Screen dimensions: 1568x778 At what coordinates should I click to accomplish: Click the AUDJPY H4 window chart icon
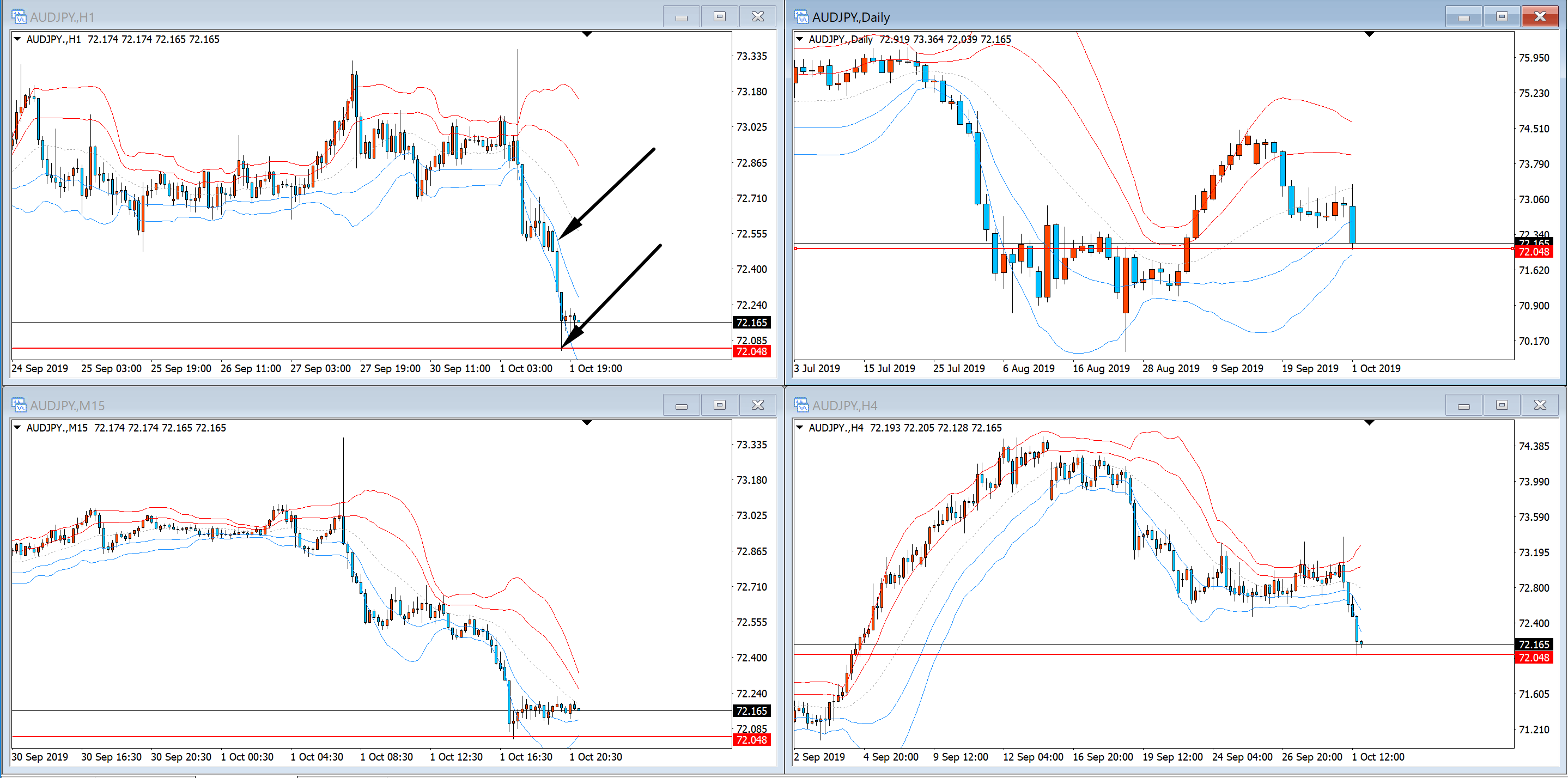point(801,405)
